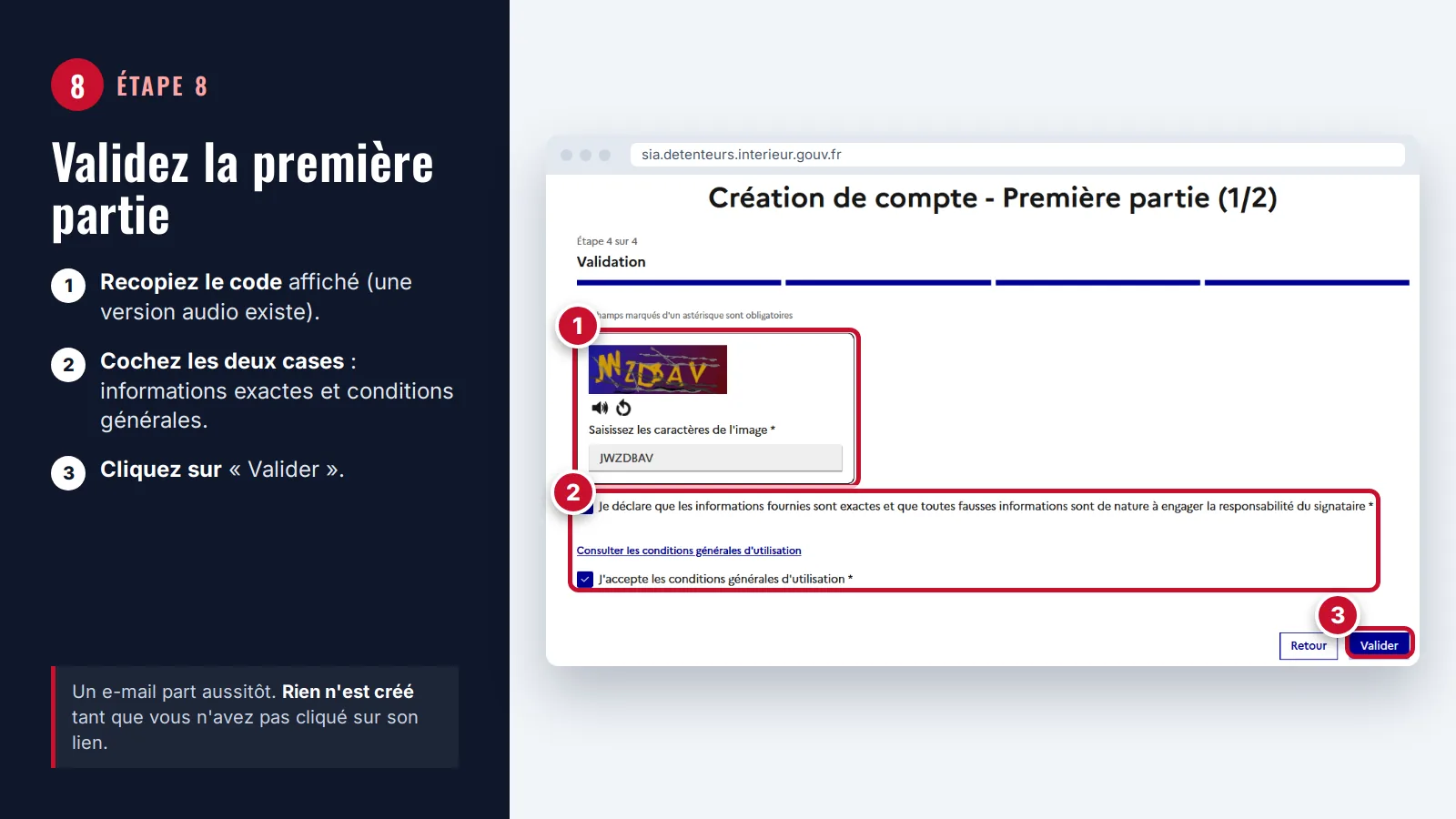Click the 'Validation' step title
This screenshot has width=1456, height=819.
pos(611,261)
